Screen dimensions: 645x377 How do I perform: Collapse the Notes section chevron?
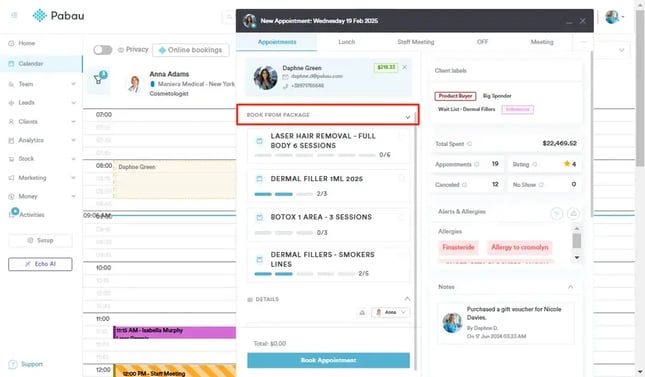(x=571, y=287)
